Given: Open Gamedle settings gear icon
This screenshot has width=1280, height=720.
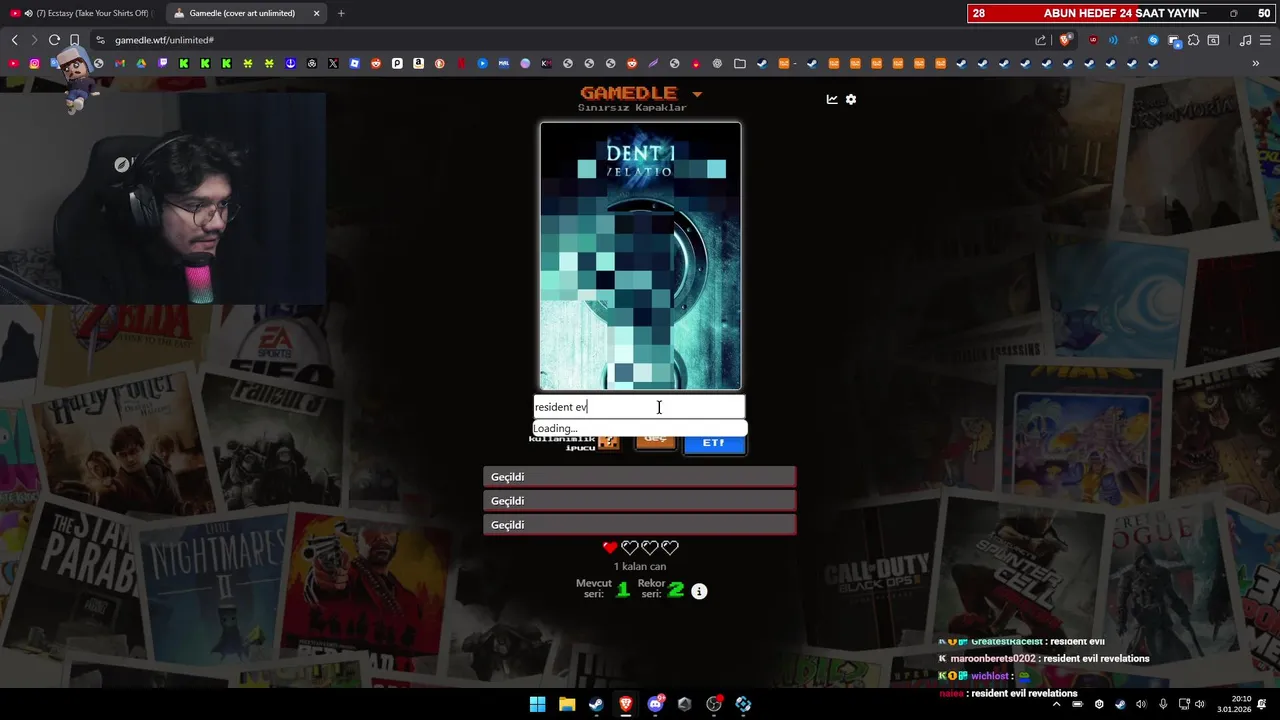Looking at the screenshot, I should 851,100.
